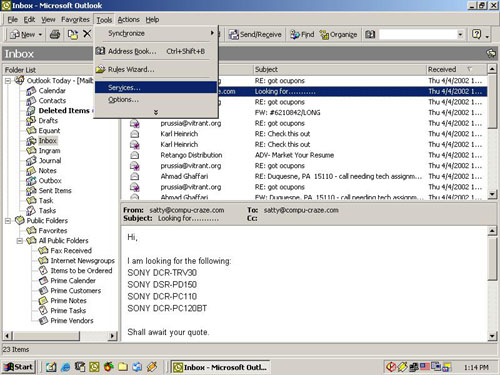Screen dimensions: 500x375
Task: Expand the Tools menu with the double chevron
Action: (x=156, y=112)
